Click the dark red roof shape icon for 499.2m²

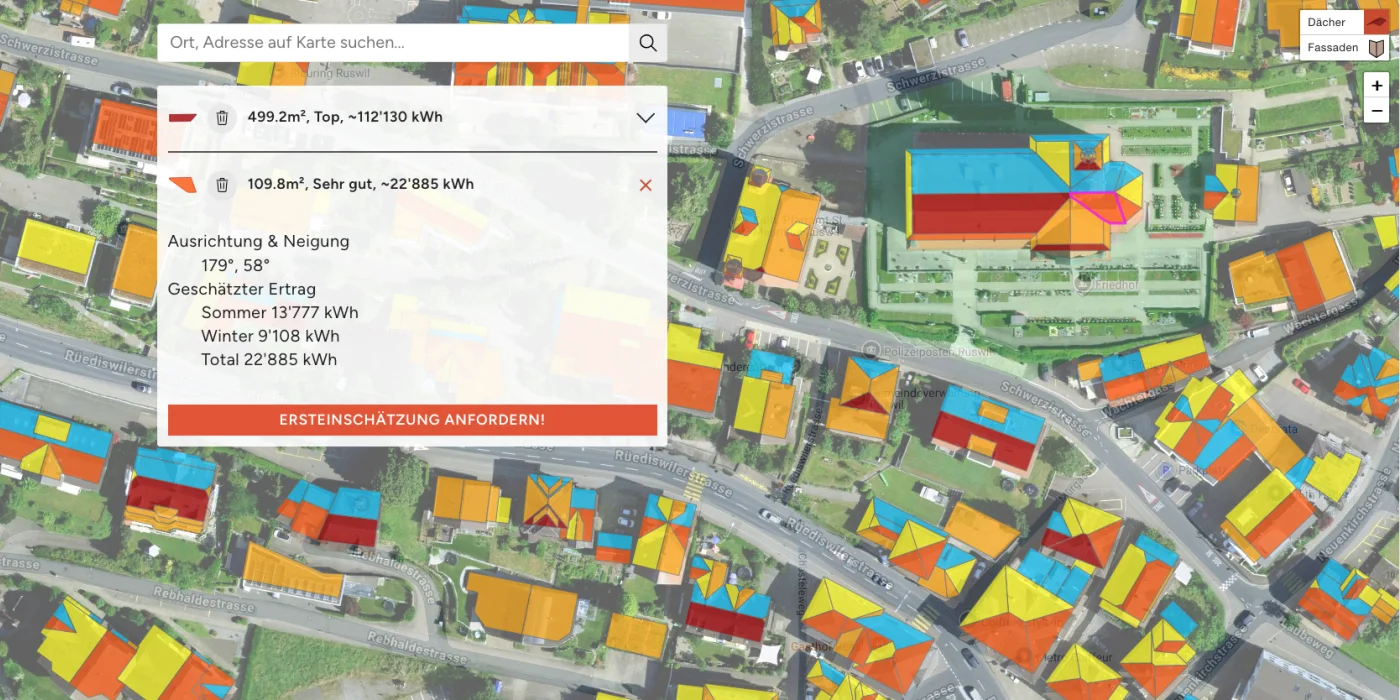coord(183,118)
